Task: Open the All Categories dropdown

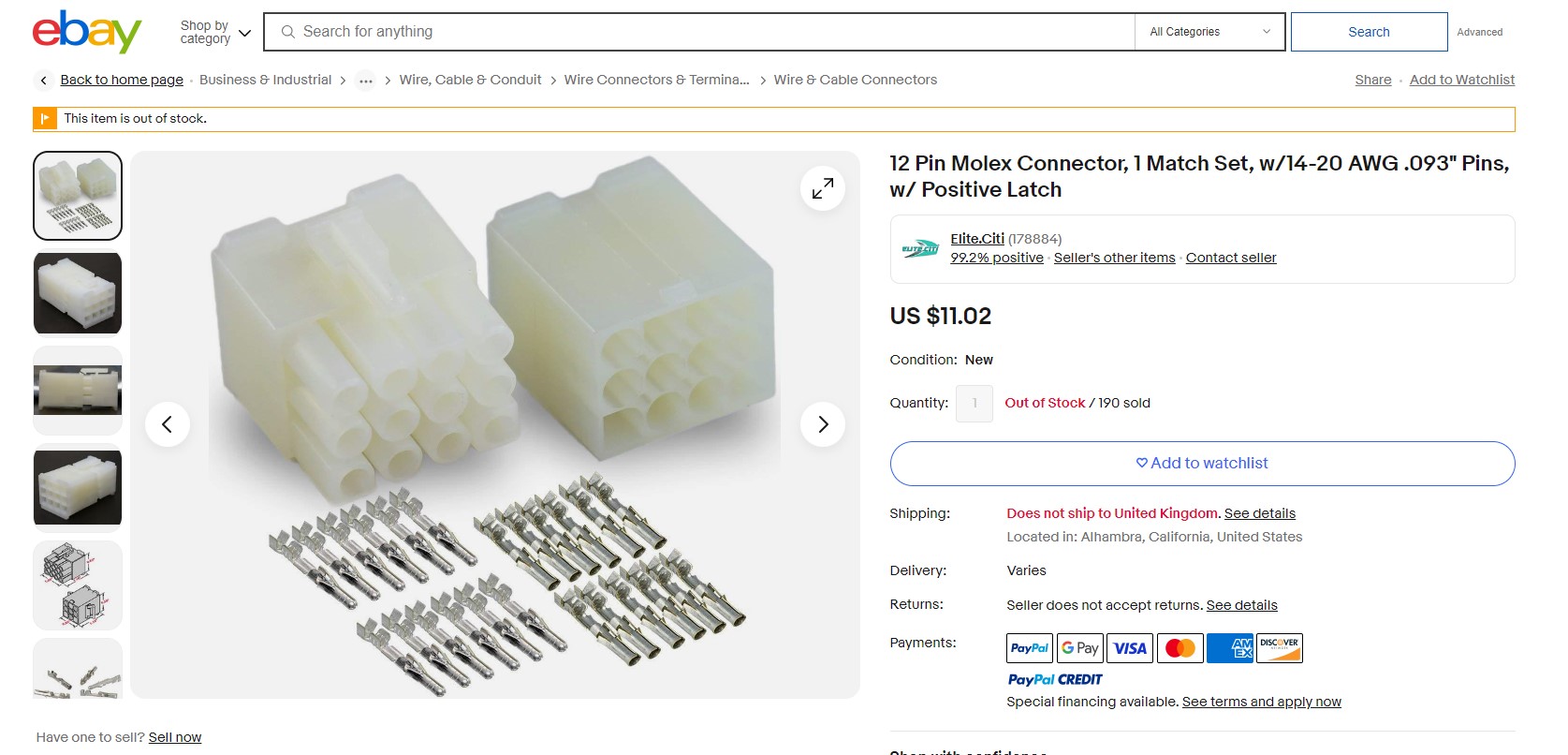Action: (x=1209, y=32)
